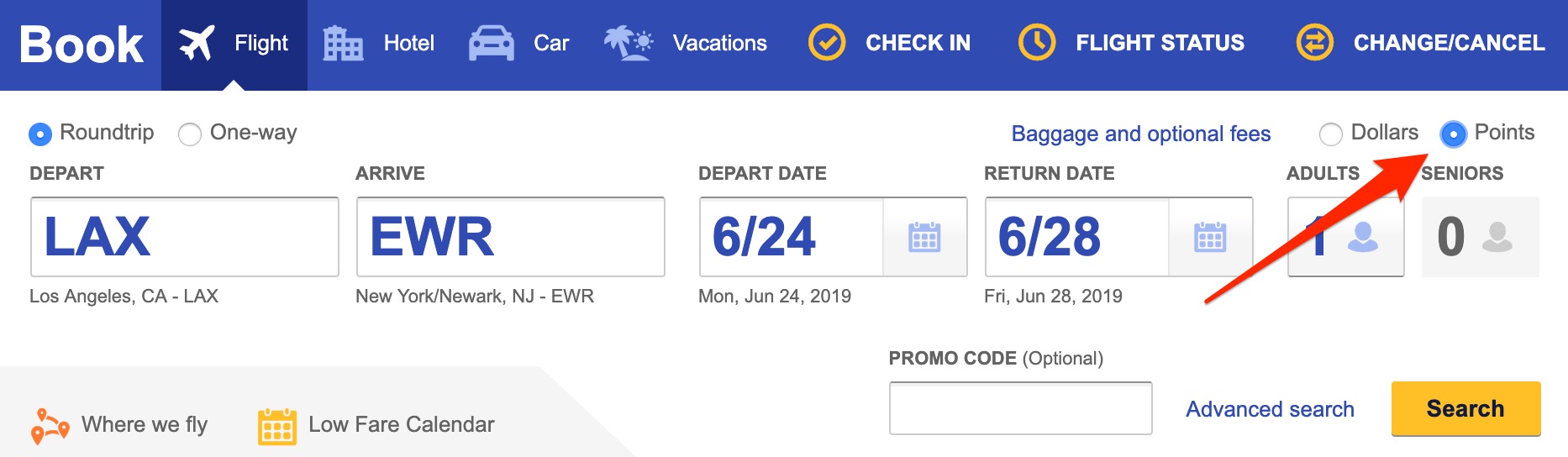Select the One-way radio button

coord(190,134)
